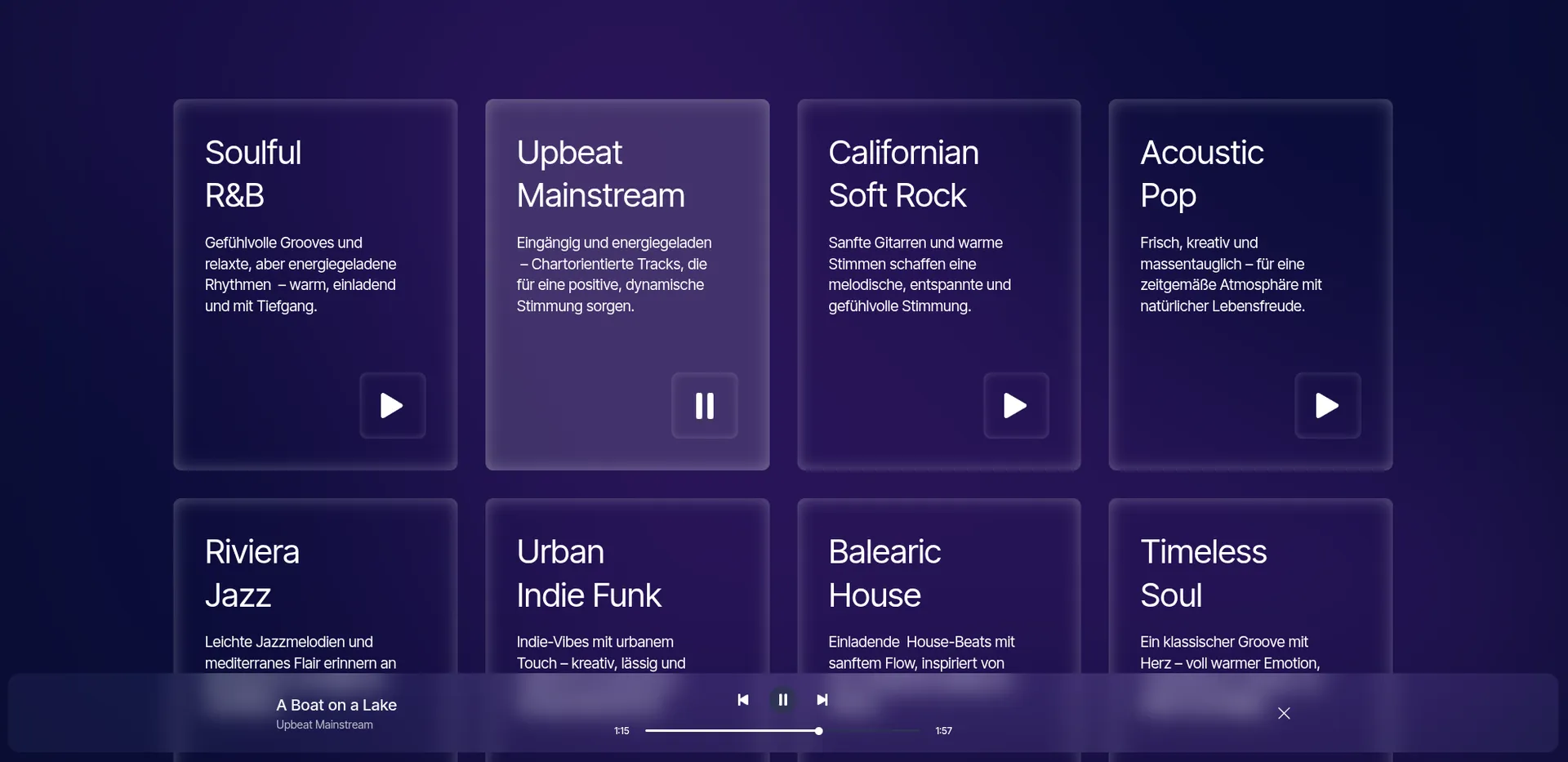This screenshot has width=1568, height=762.
Task: Start playback of Acoustic Pop
Action: 1328,406
